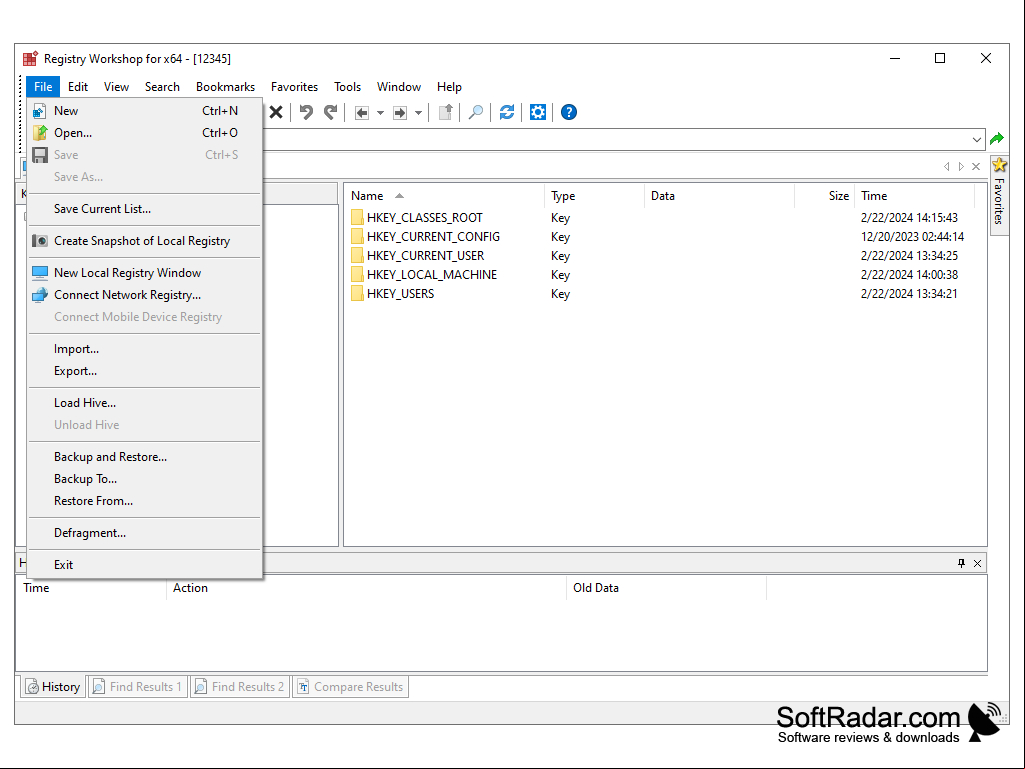Viewport: 1025px width, 769px height.
Task: Select Defragment... menu entry
Action: [x=145, y=533]
